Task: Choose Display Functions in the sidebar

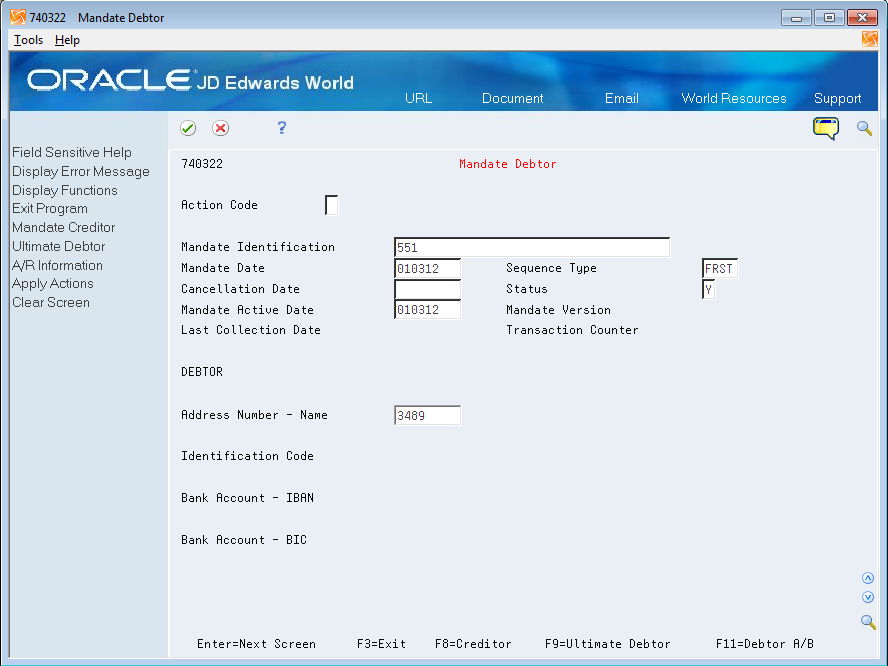Action: pos(65,190)
